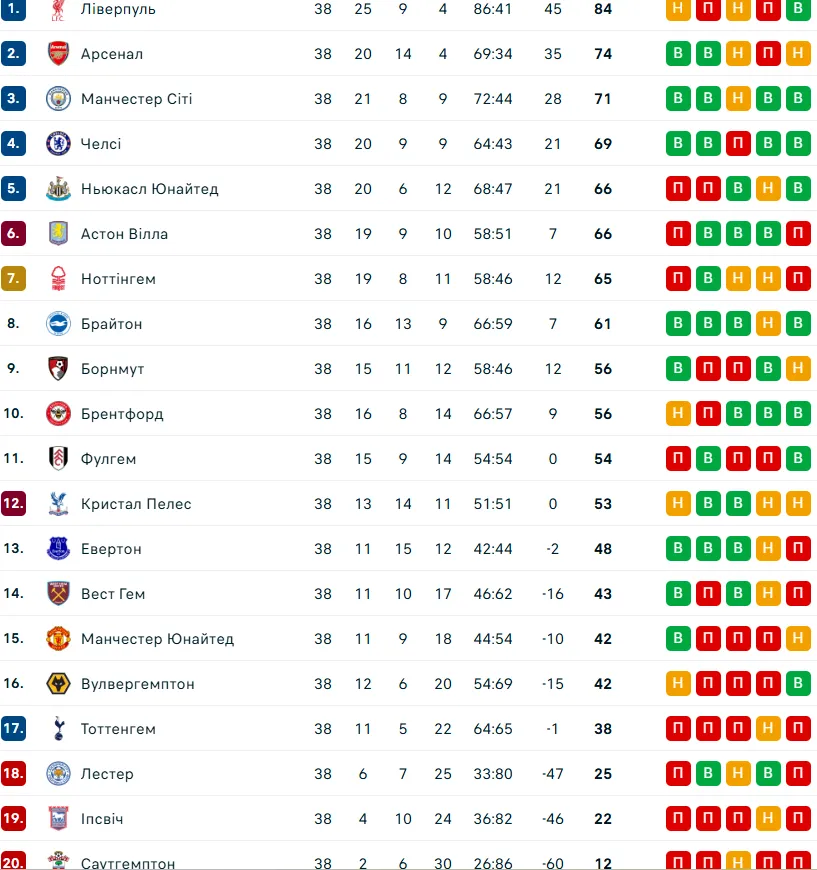Click the red position 18 badge
The height and width of the screenshot is (870, 817).
pyautogui.click(x=13, y=773)
